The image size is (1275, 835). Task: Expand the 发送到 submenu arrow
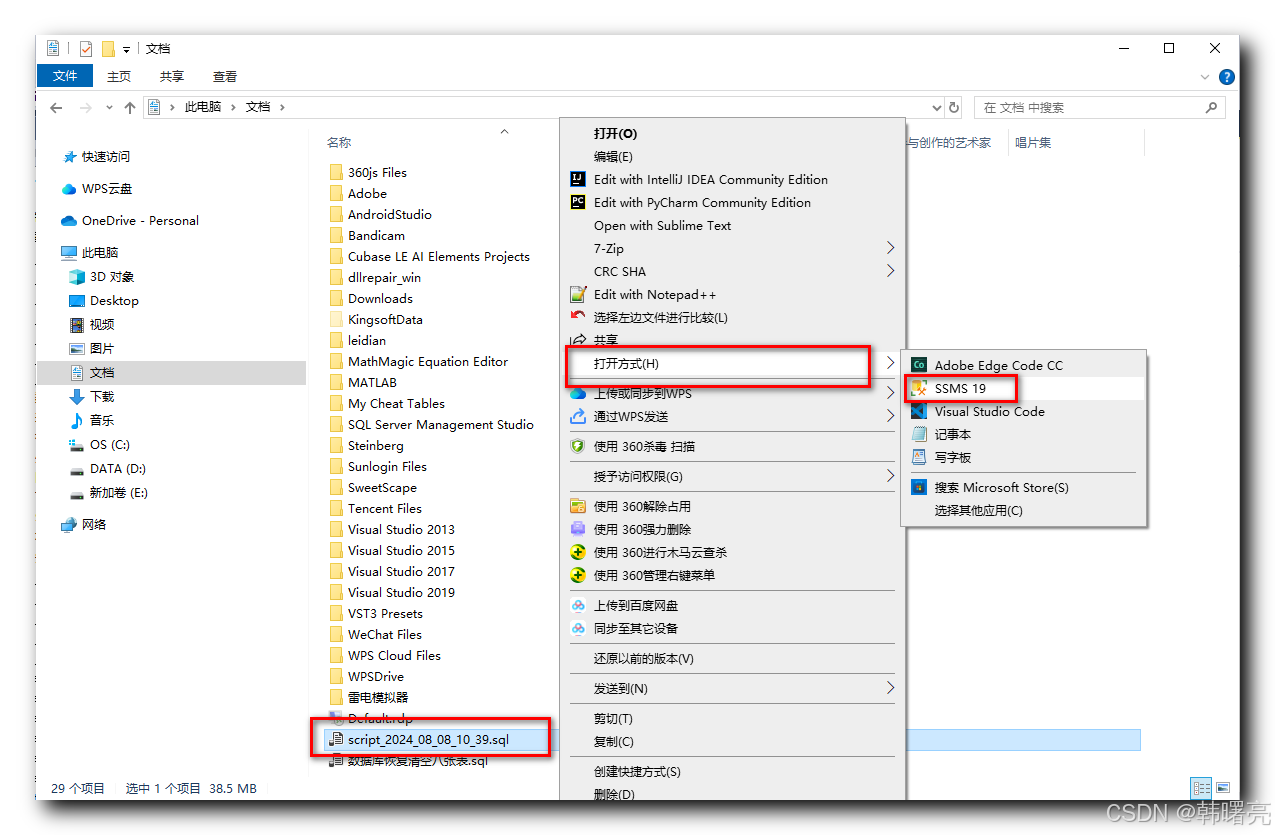pyautogui.click(x=890, y=688)
